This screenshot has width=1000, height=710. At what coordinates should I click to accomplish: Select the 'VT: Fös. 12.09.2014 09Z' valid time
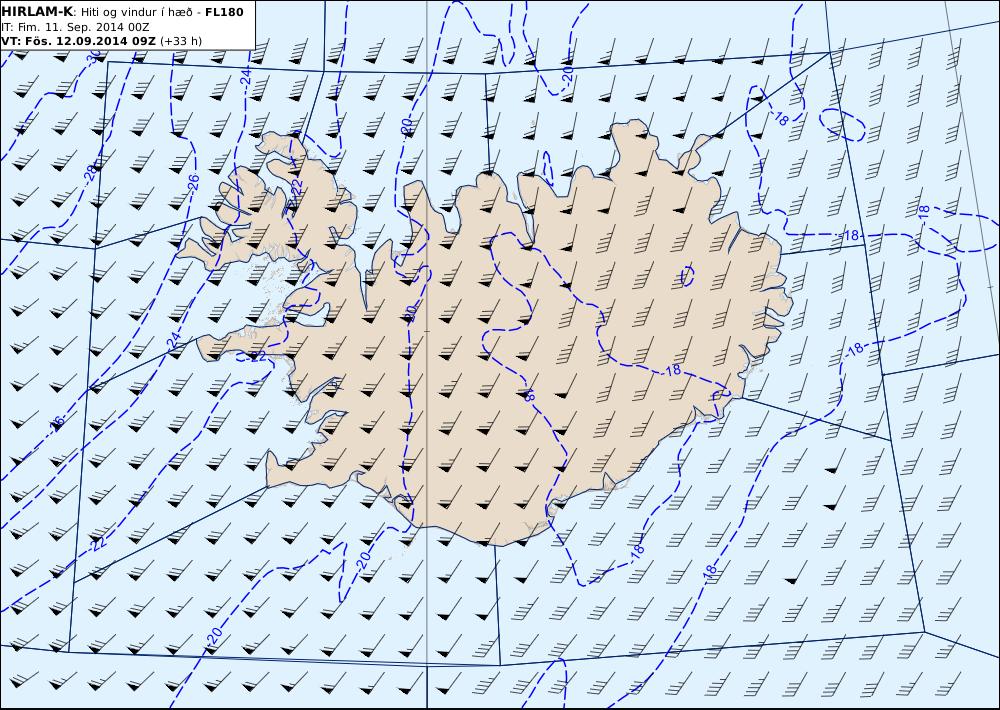click(x=78, y=41)
